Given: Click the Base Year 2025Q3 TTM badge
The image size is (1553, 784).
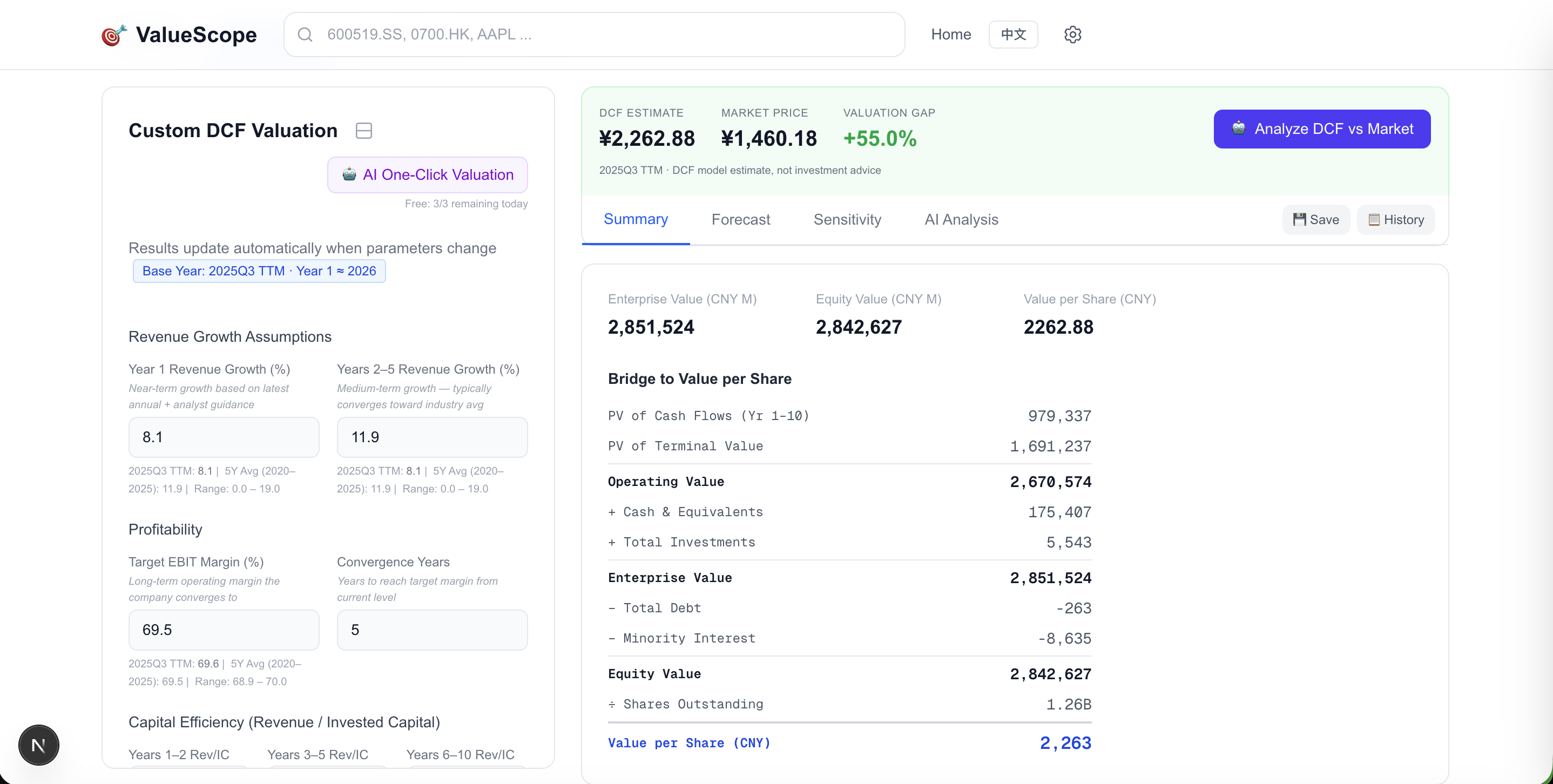Looking at the screenshot, I should 259,271.
